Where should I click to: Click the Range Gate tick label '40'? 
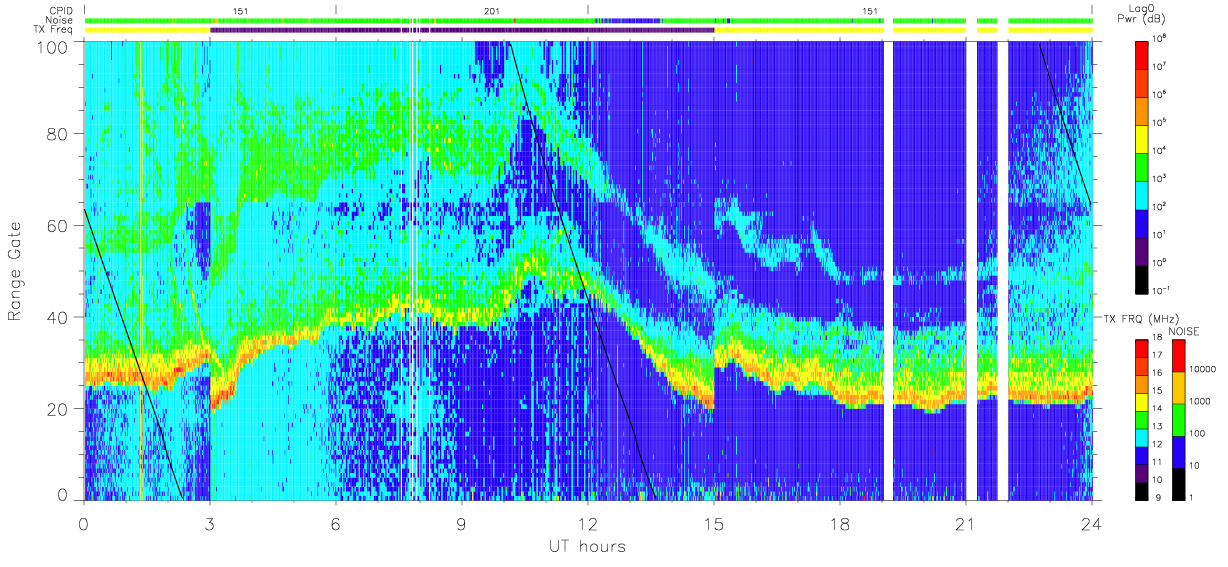pyautogui.click(x=59, y=317)
